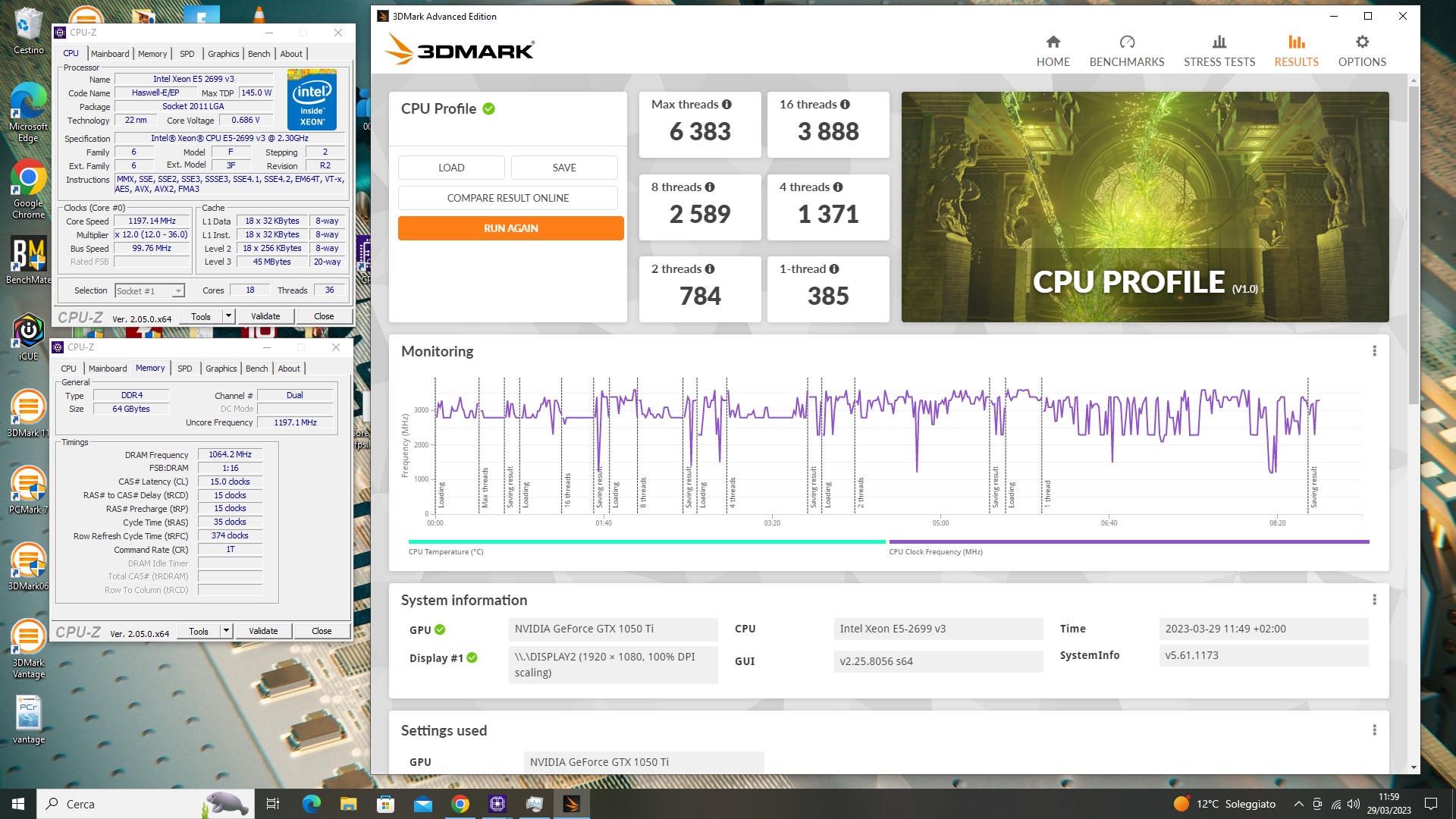This screenshot has width=1456, height=819.
Task: Click CPU Temperature teal legend bar
Action: (647, 542)
